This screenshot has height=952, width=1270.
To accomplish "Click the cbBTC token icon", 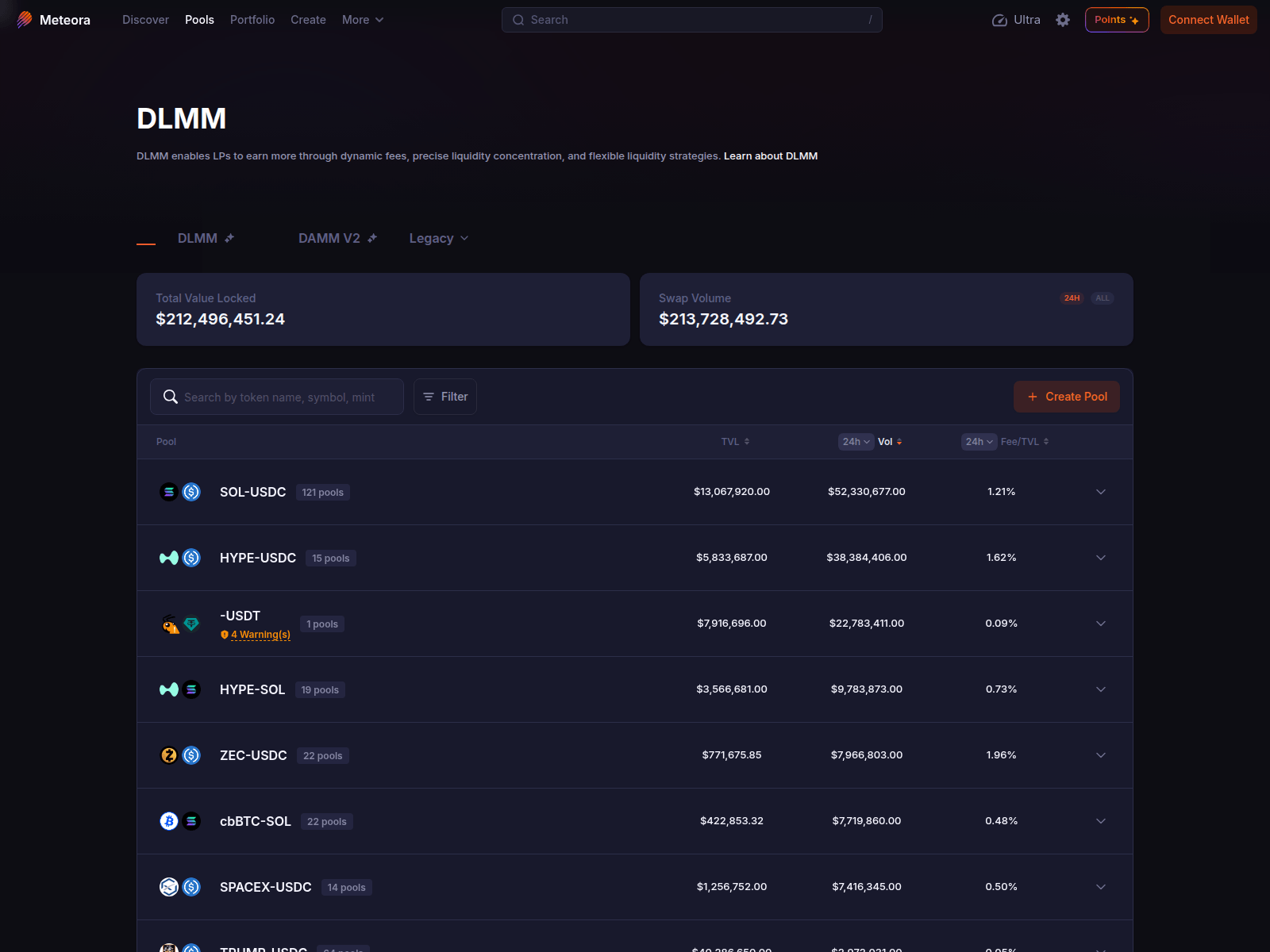I will tap(169, 821).
